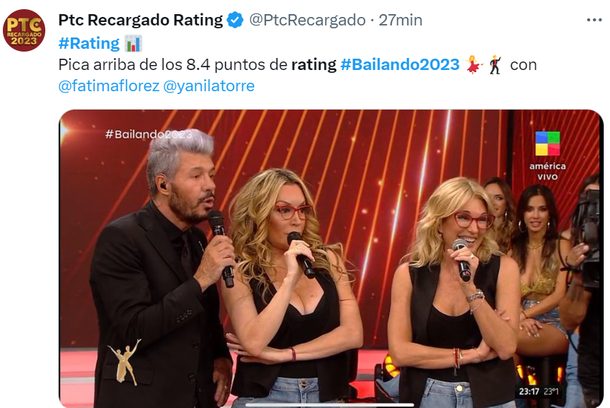The height and width of the screenshot is (408, 610).
Task: Click the blue verified badge
Action: tap(235, 20)
